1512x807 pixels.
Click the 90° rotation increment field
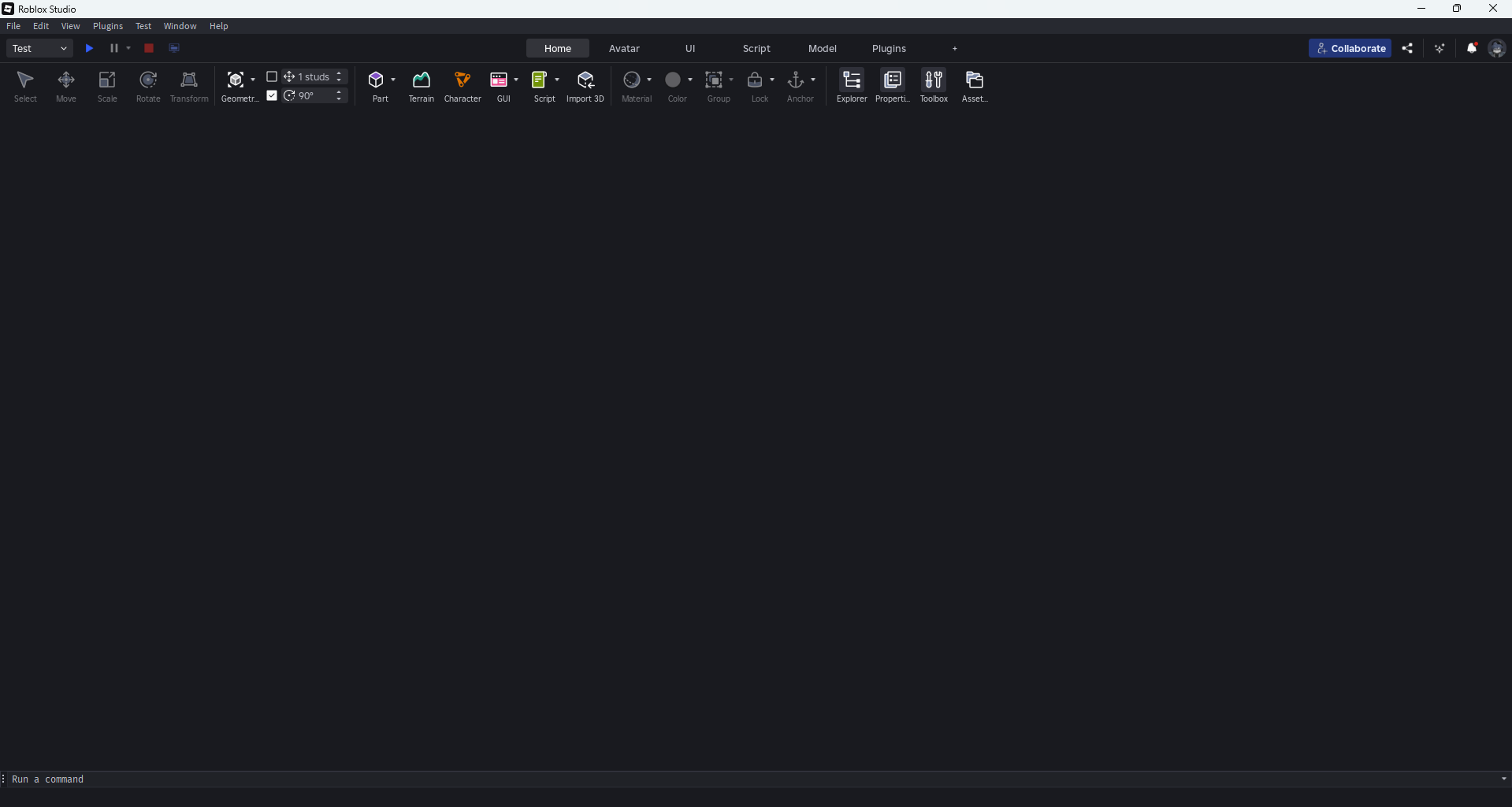coord(315,95)
